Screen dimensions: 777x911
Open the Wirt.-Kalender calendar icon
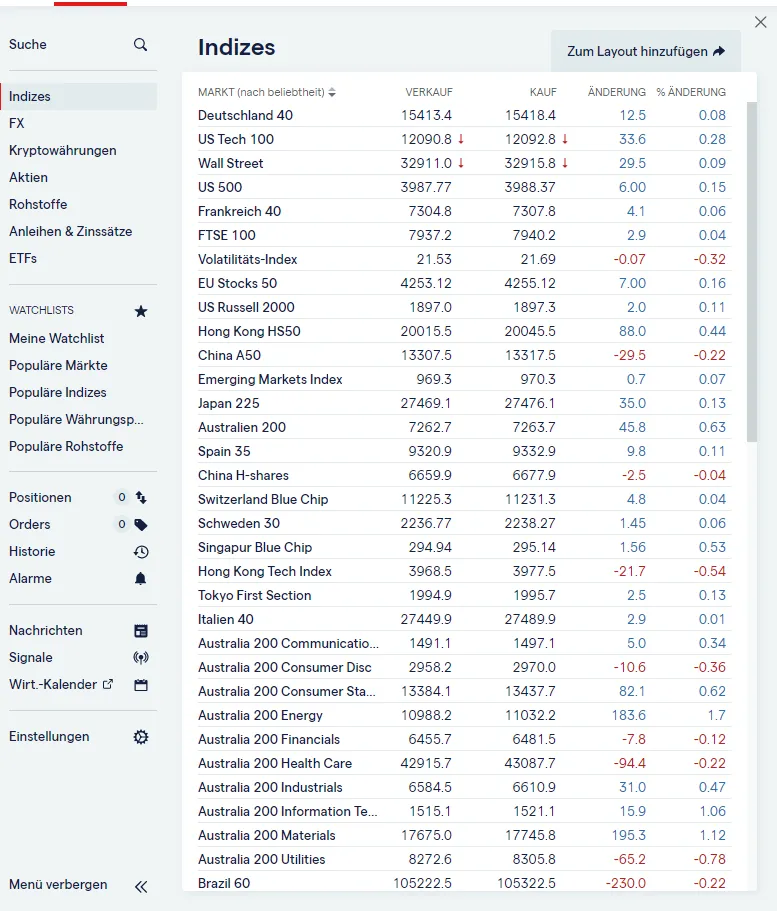tap(141, 685)
